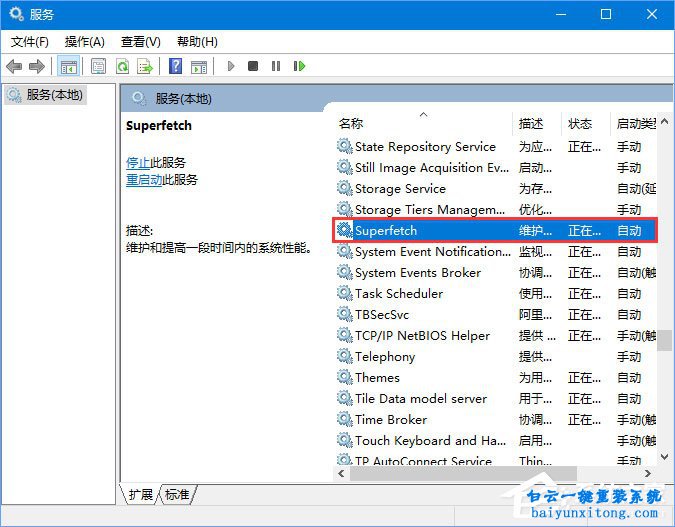Toggle the show/hide console tree icon
This screenshot has height=527, width=675.
(68, 66)
